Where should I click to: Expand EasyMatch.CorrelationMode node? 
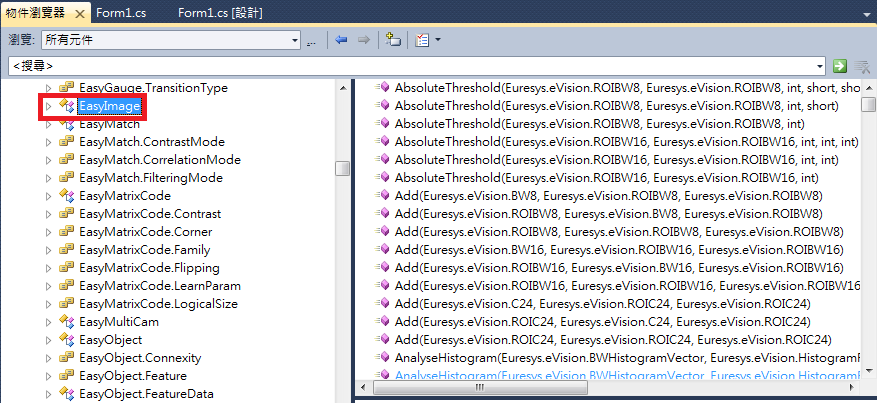click(48, 160)
